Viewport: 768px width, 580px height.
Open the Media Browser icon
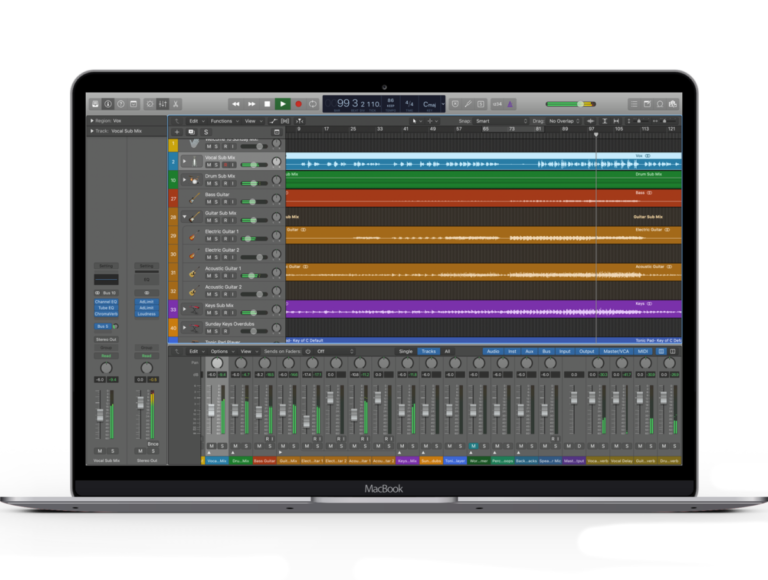click(x=672, y=104)
